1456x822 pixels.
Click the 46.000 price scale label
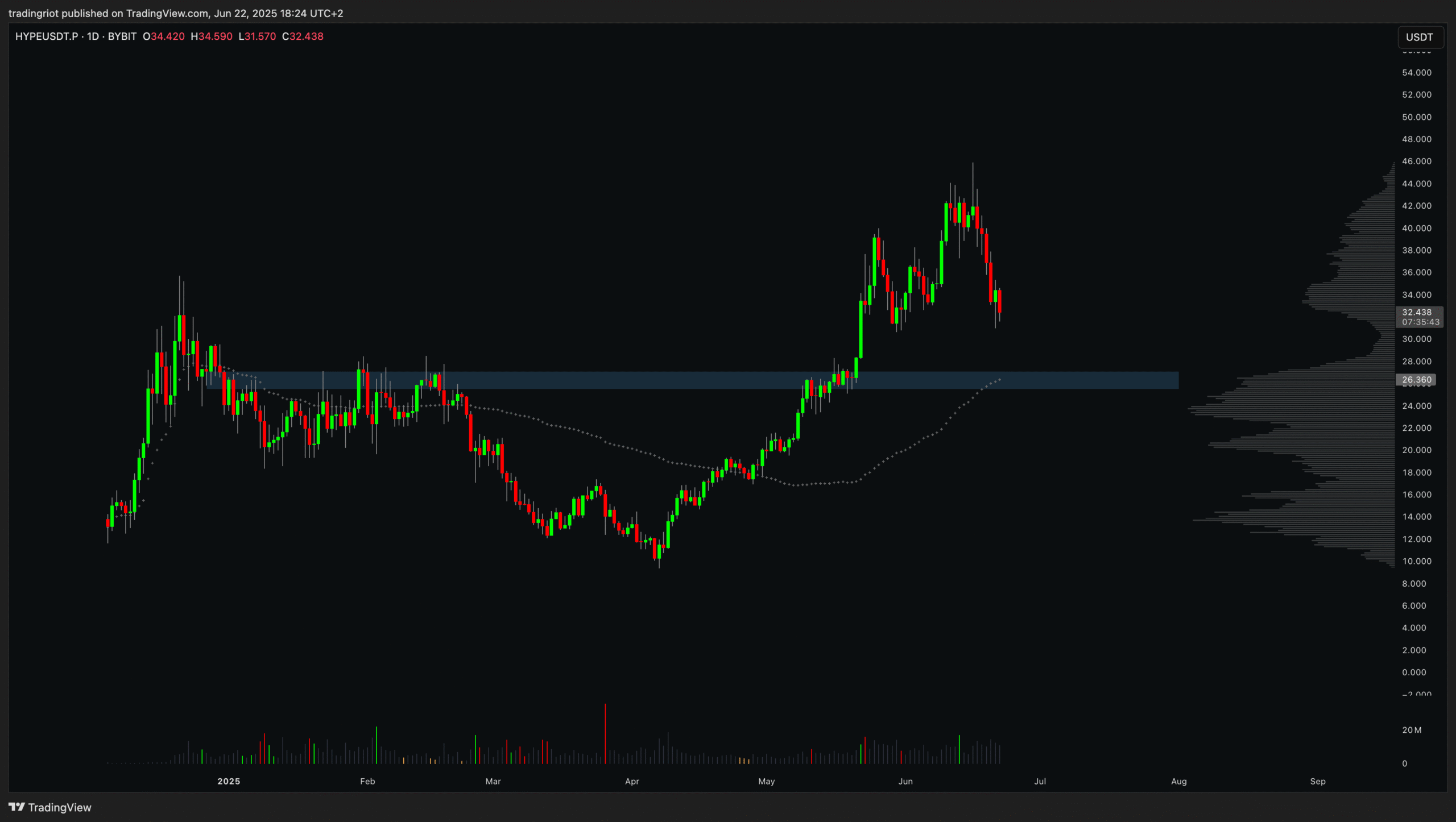click(1417, 161)
